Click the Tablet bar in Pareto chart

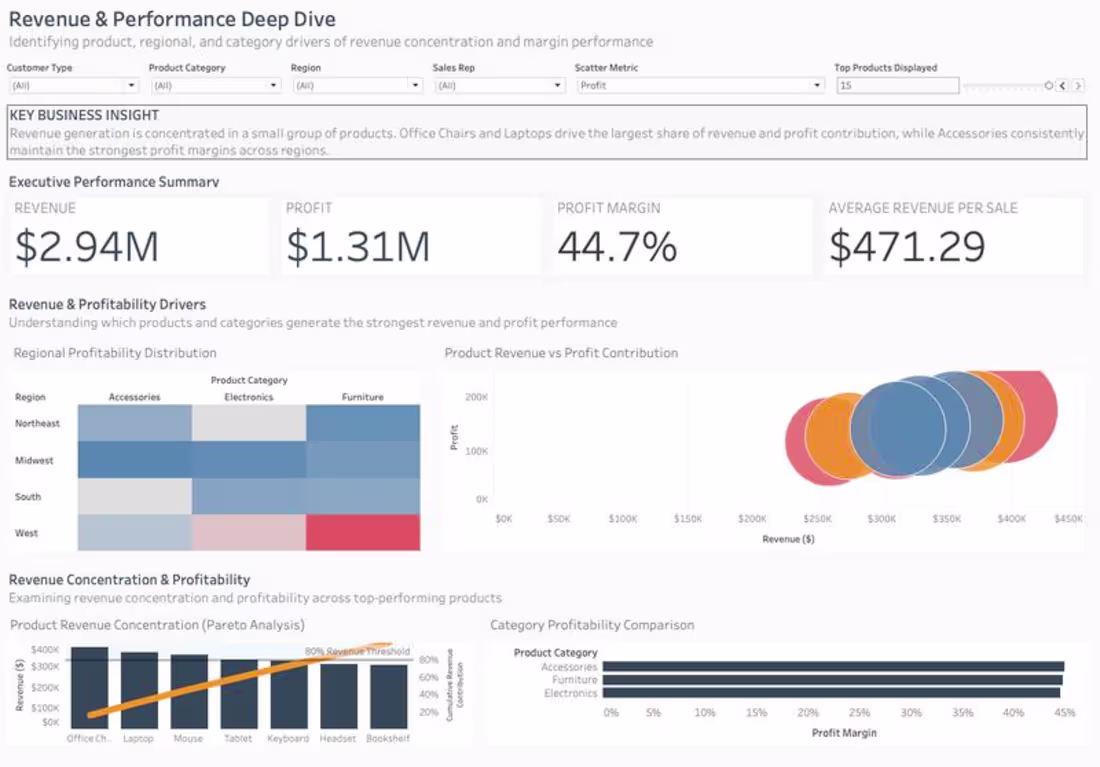pyautogui.click(x=239, y=694)
